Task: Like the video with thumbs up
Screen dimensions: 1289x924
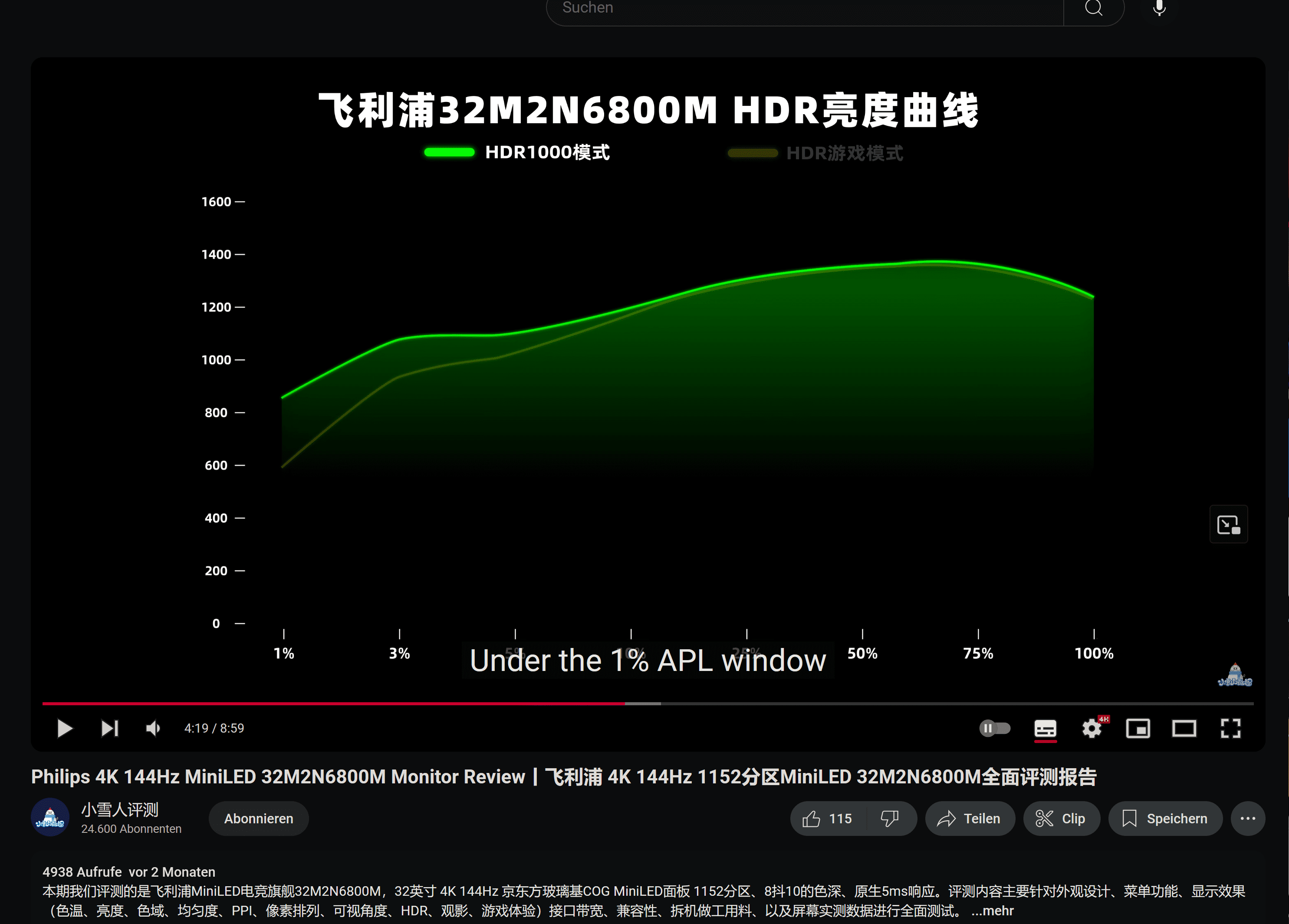Action: click(828, 818)
